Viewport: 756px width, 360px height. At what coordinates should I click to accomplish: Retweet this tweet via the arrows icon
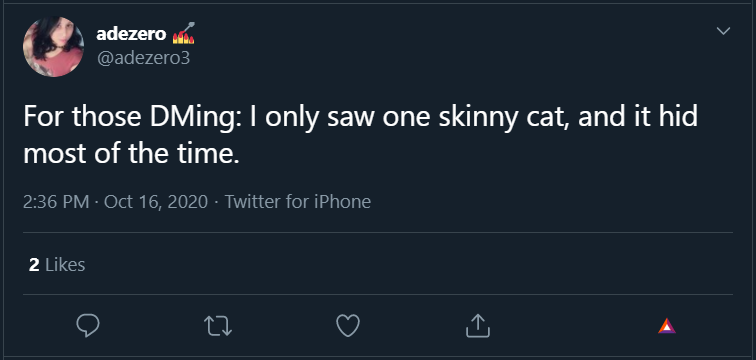pos(218,326)
